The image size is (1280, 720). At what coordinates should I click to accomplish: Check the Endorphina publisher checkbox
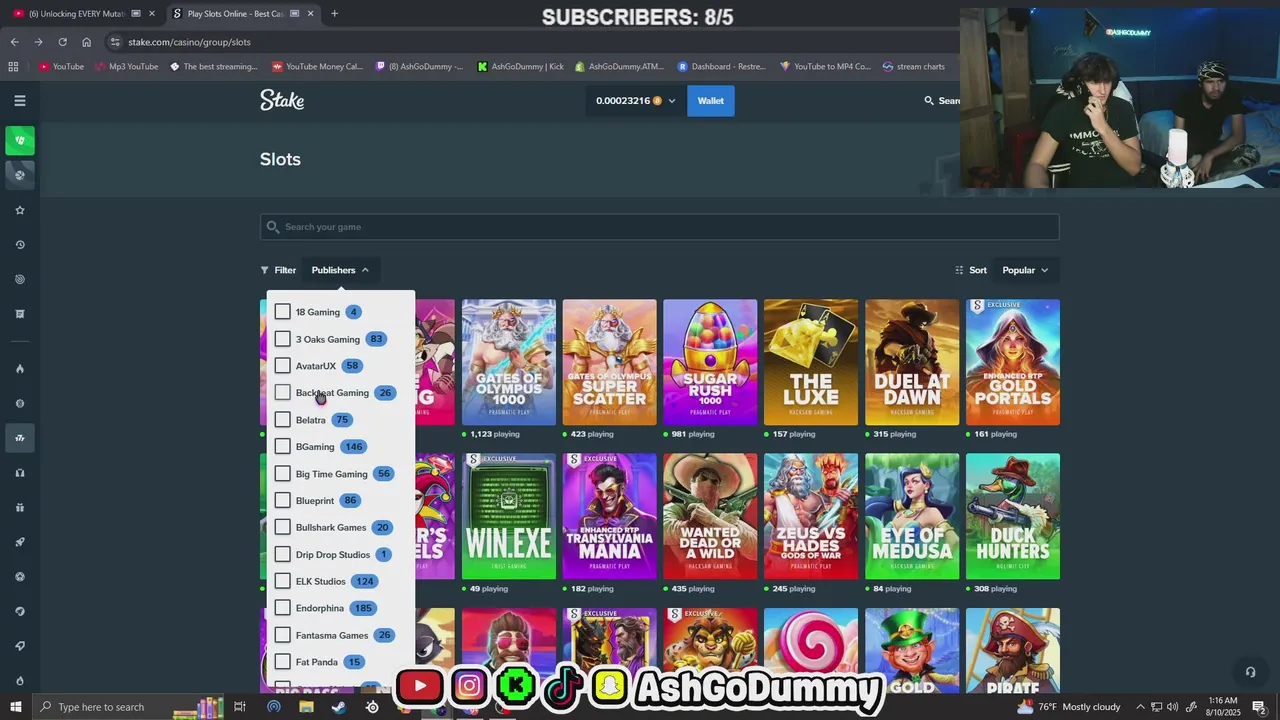tap(282, 608)
